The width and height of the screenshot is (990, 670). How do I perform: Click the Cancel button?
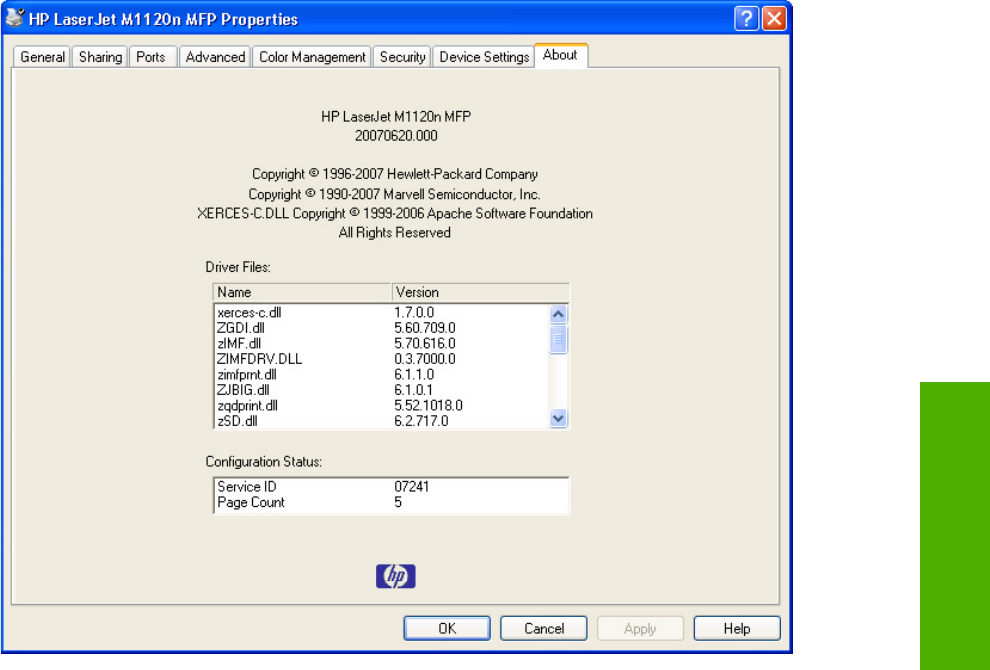(544, 628)
